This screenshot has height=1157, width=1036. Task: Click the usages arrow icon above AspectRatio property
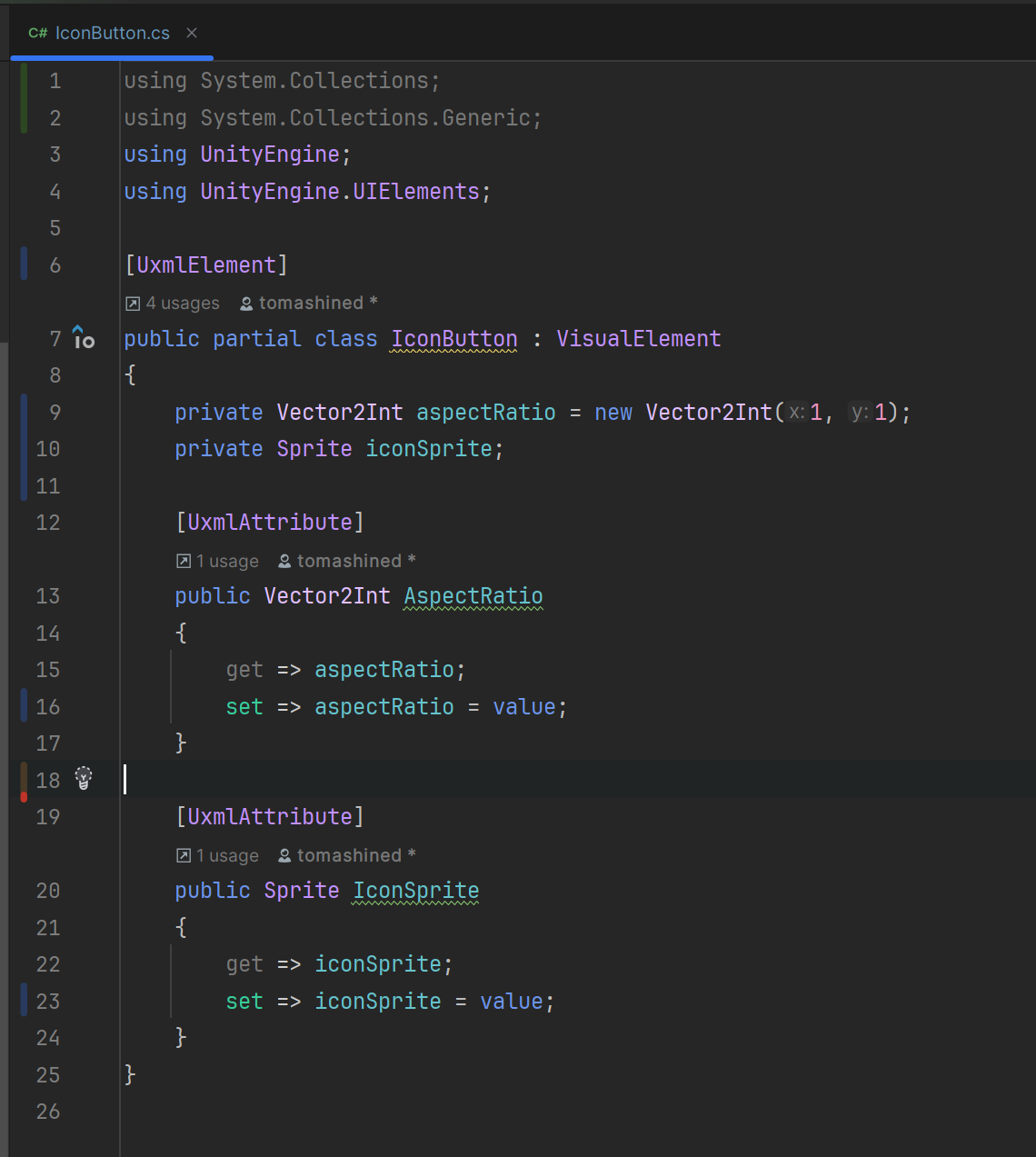coord(183,561)
